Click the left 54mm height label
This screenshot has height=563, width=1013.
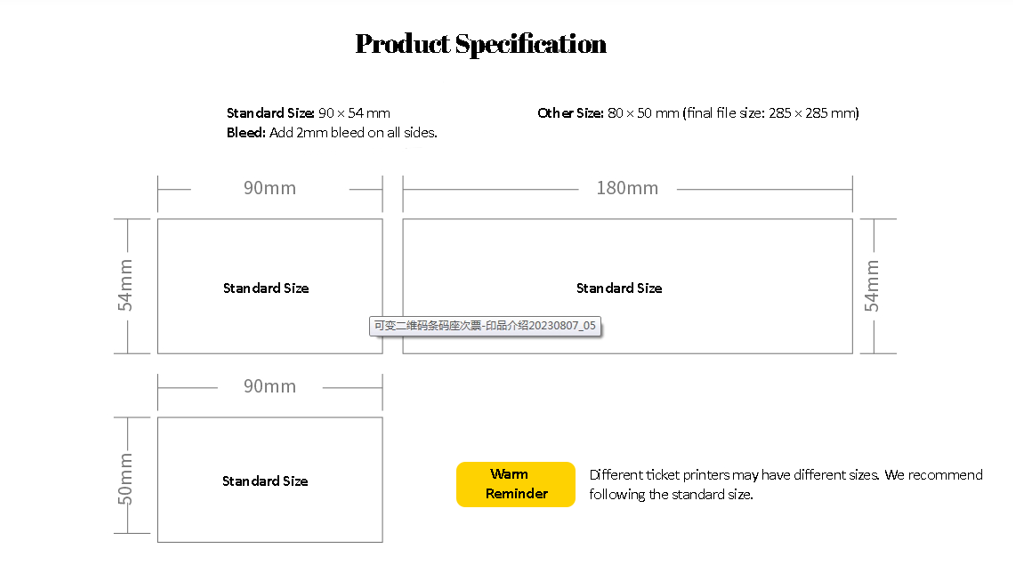125,285
